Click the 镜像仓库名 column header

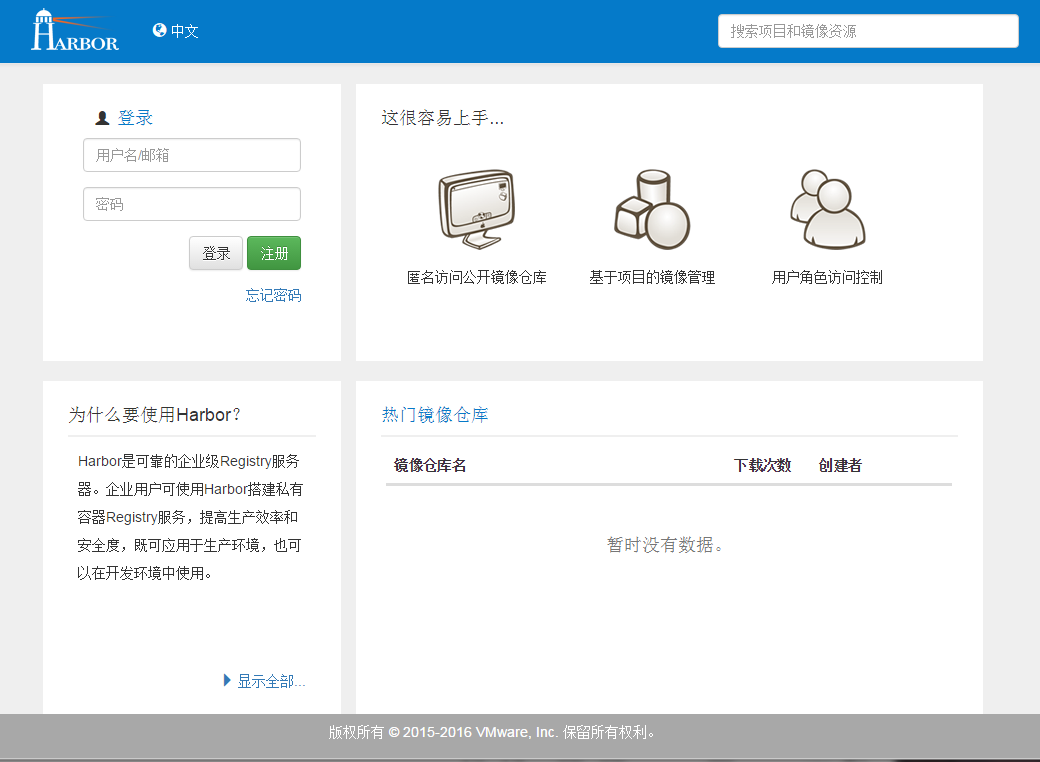430,466
